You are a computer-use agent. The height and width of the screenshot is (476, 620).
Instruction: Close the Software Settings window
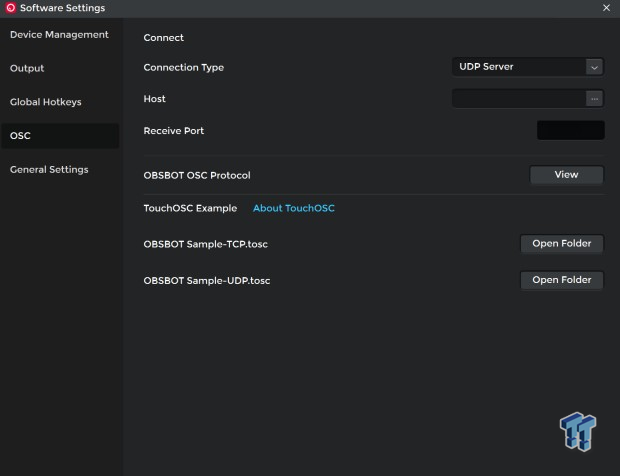click(x=606, y=8)
